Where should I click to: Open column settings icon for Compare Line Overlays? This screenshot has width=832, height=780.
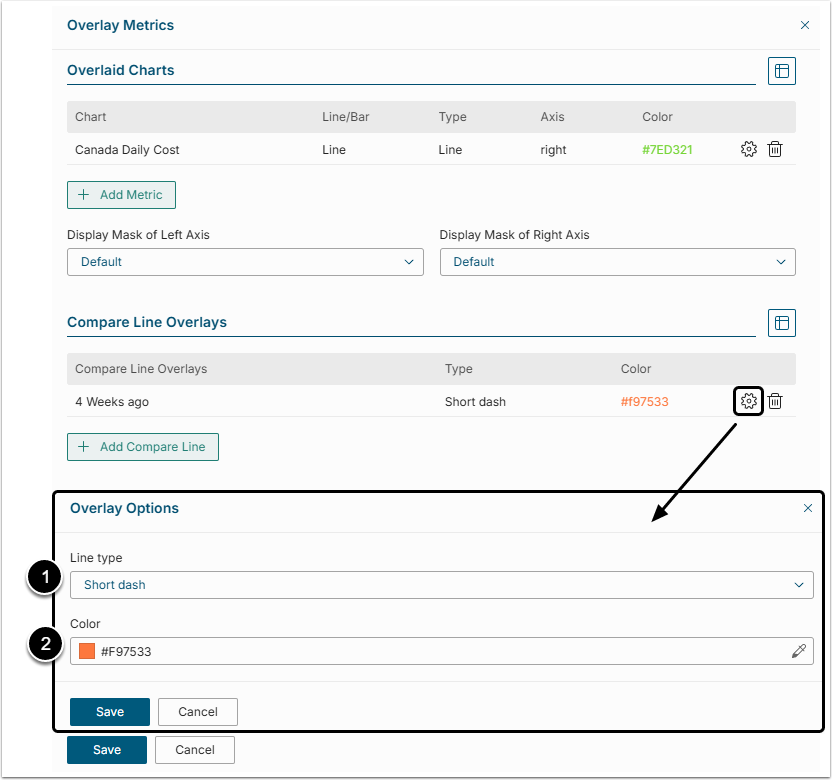[x=781, y=323]
